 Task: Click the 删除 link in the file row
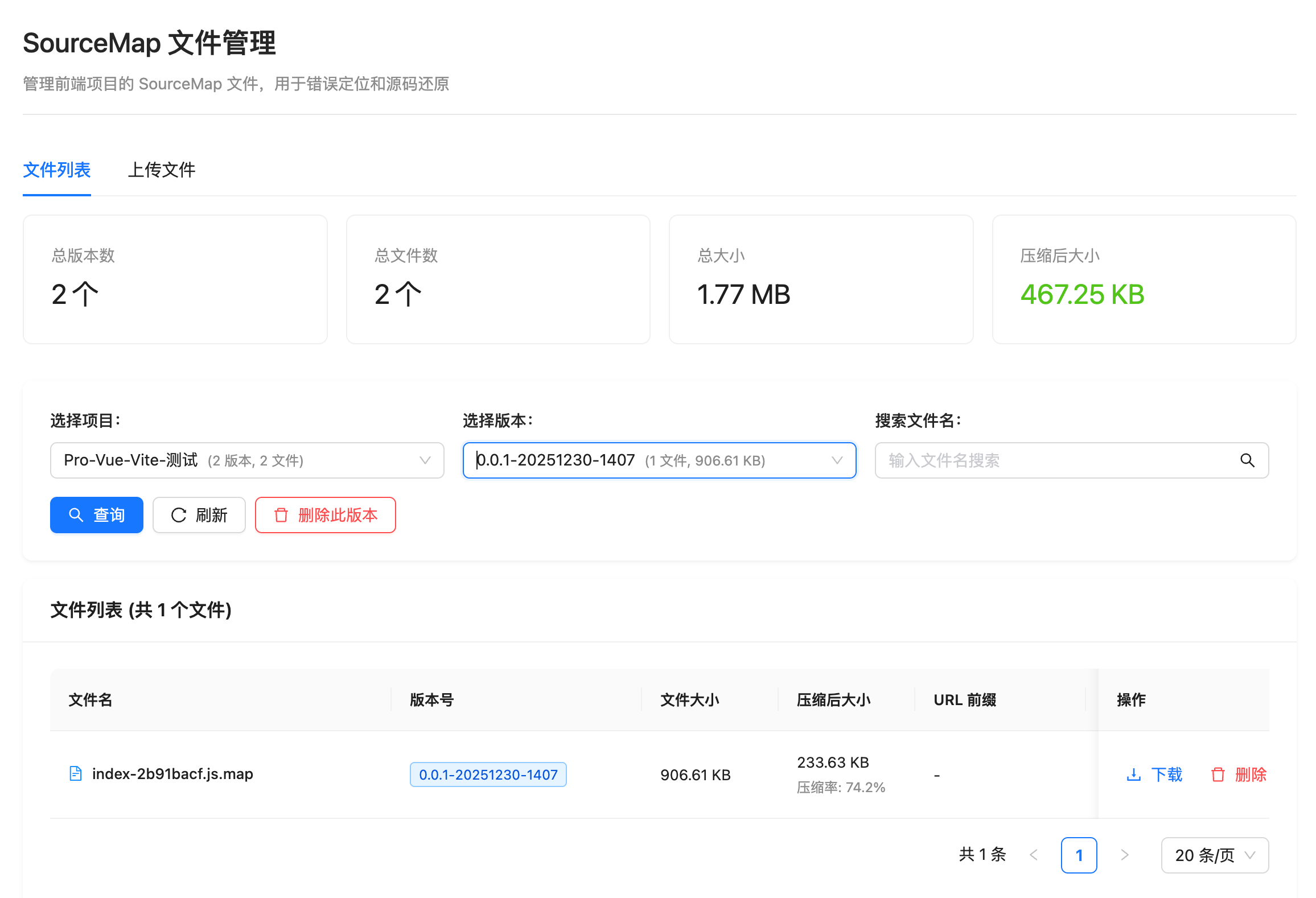tap(1251, 775)
